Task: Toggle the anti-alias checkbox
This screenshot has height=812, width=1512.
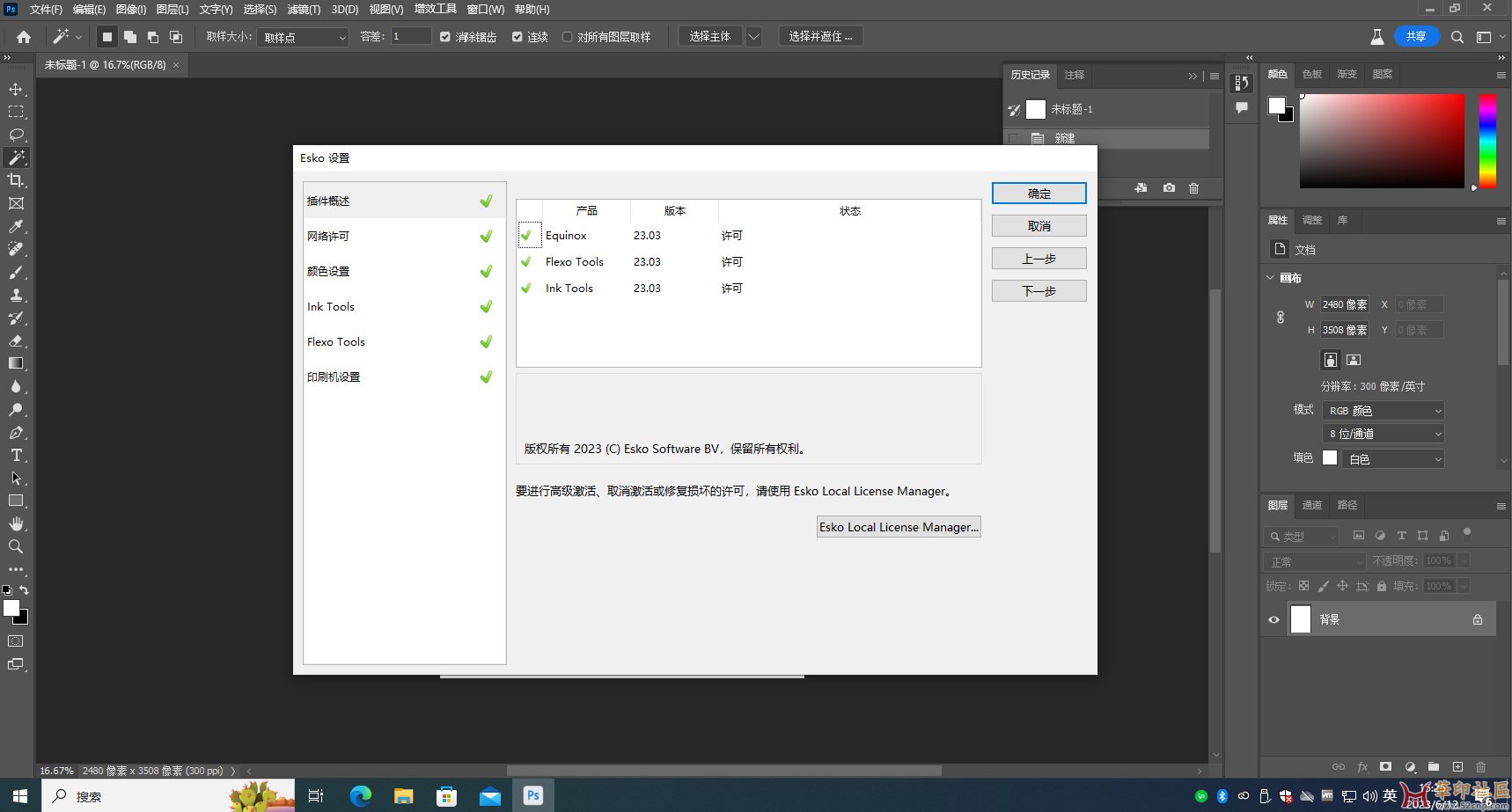Action: tap(445, 37)
